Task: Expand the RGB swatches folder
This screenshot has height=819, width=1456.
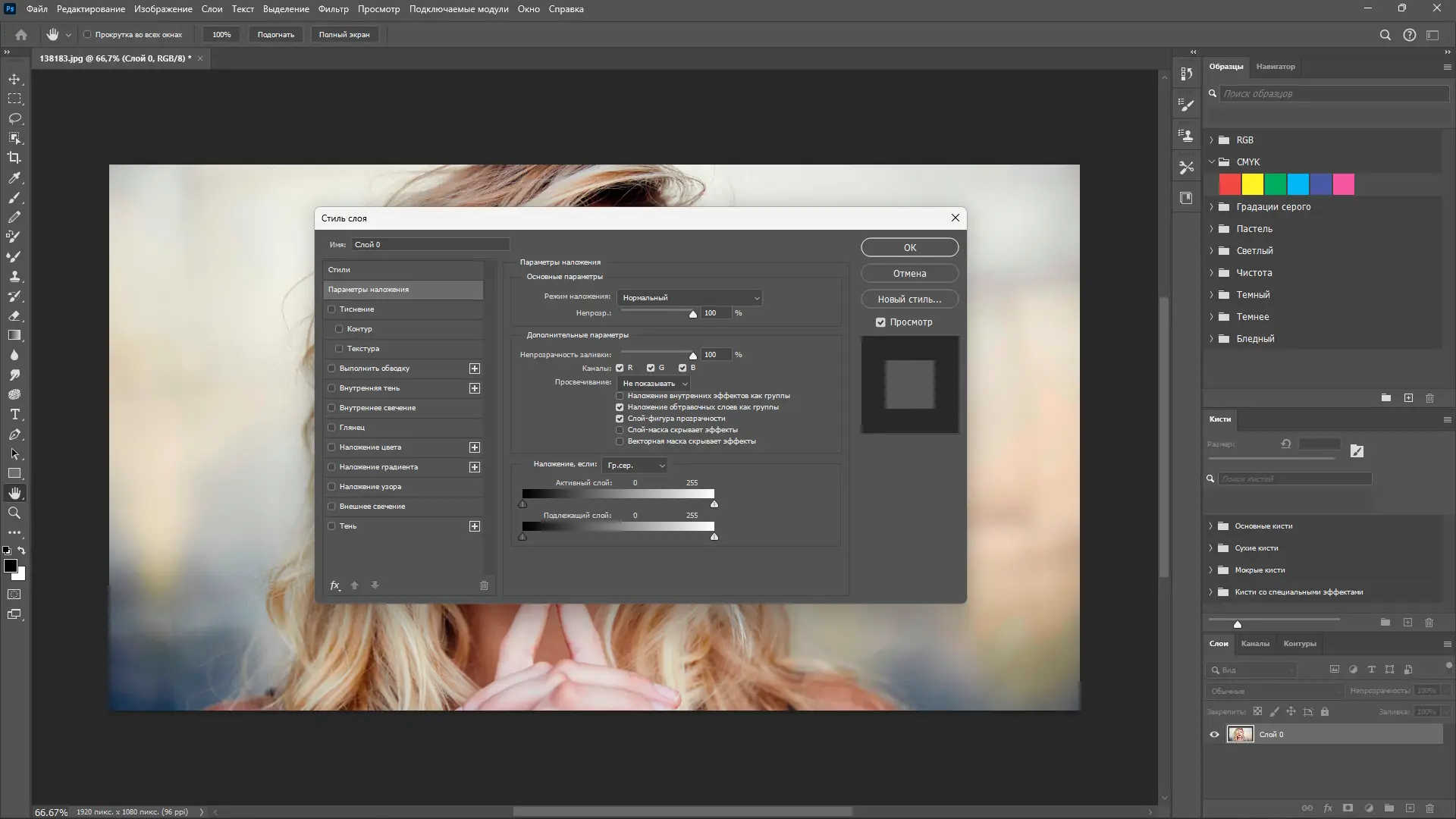Action: 1211,140
